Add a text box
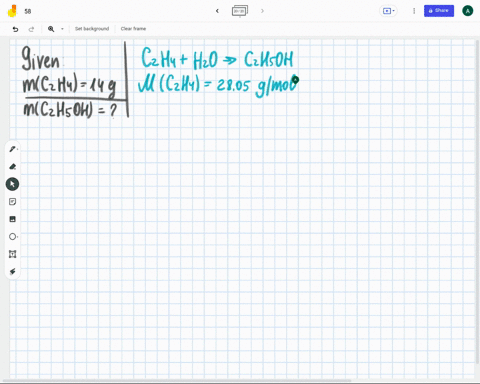 coord(12,254)
